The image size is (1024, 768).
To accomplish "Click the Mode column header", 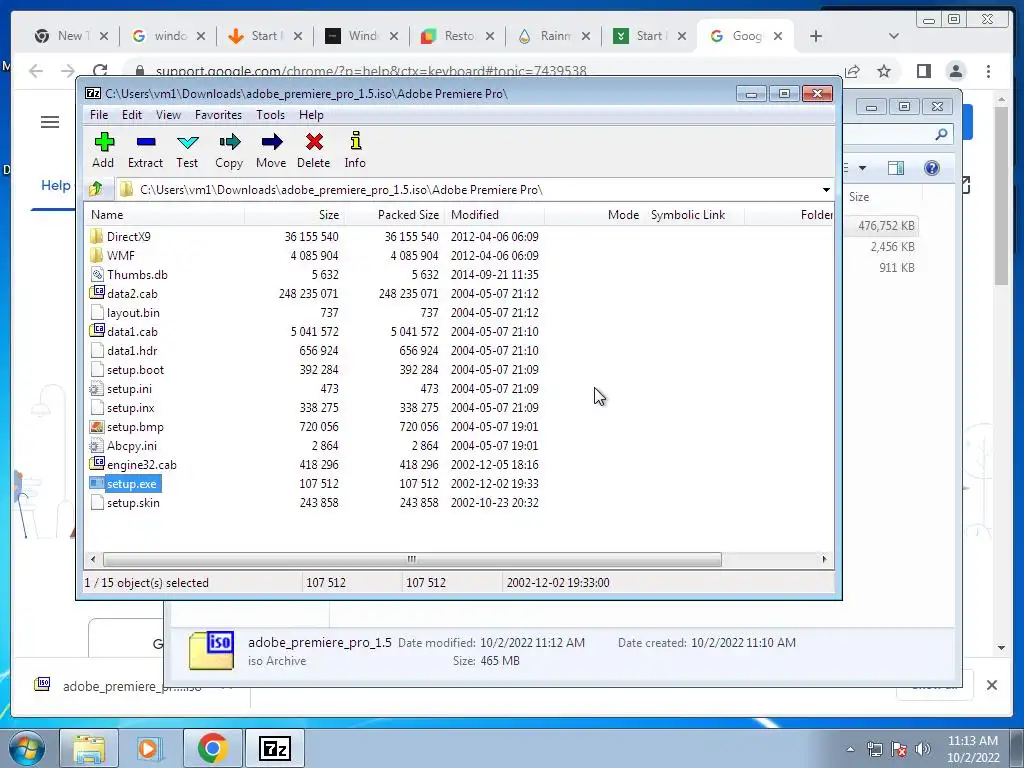I will (x=594, y=215).
